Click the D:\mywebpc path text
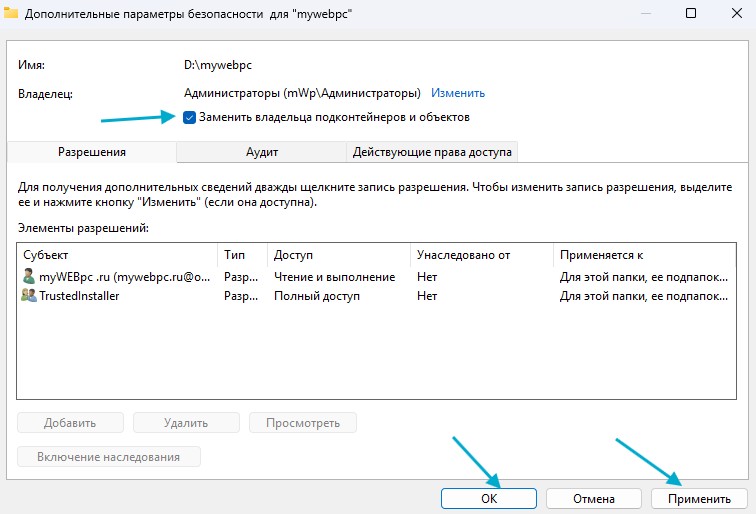The image size is (756, 514). click(x=218, y=65)
